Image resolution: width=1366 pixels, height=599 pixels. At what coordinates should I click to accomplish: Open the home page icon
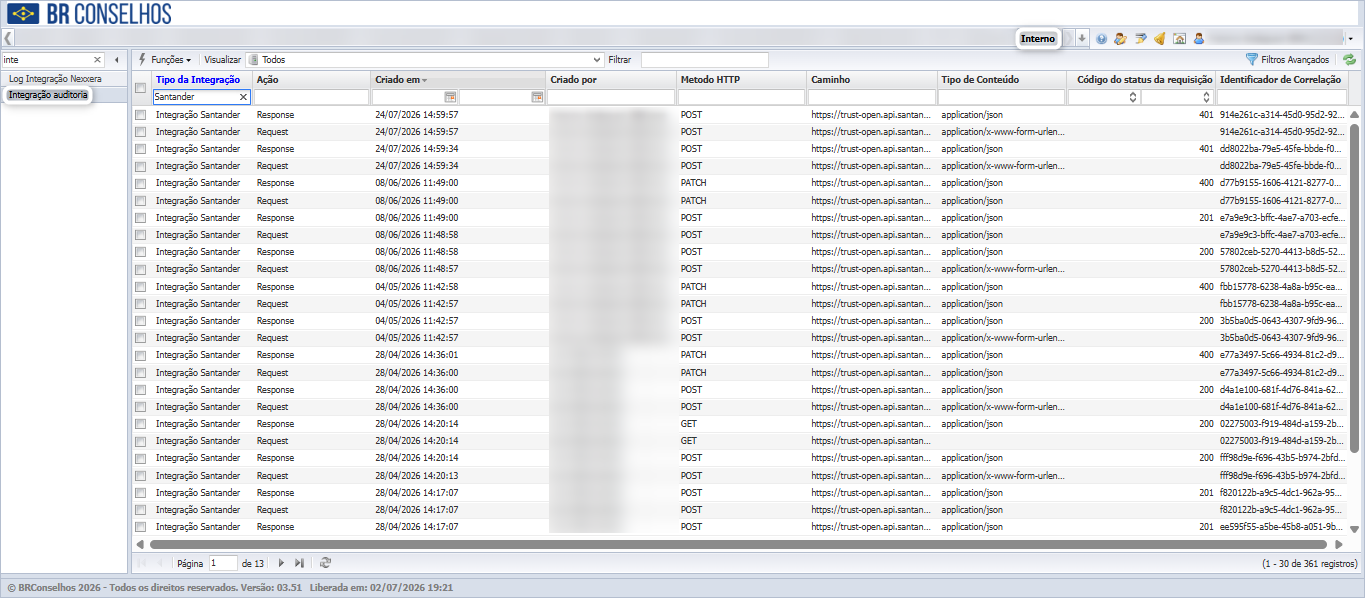[1179, 39]
